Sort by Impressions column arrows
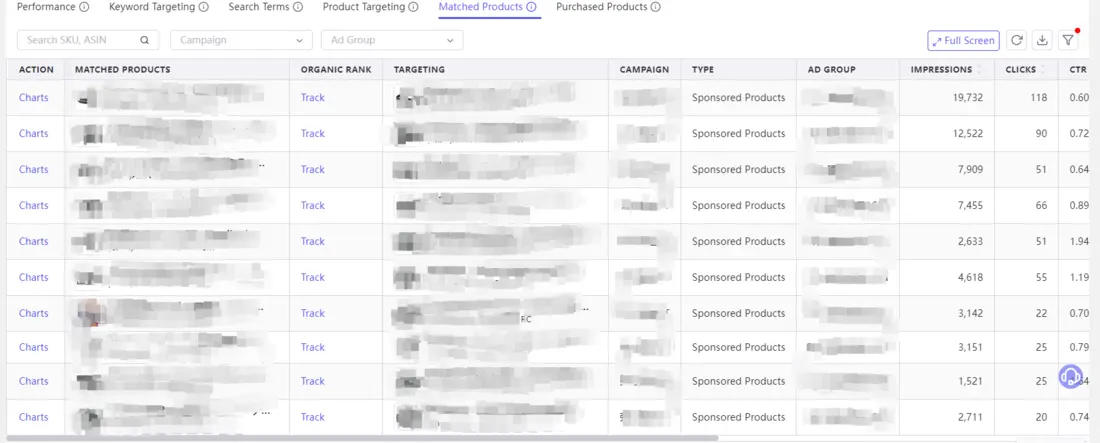 [979, 70]
